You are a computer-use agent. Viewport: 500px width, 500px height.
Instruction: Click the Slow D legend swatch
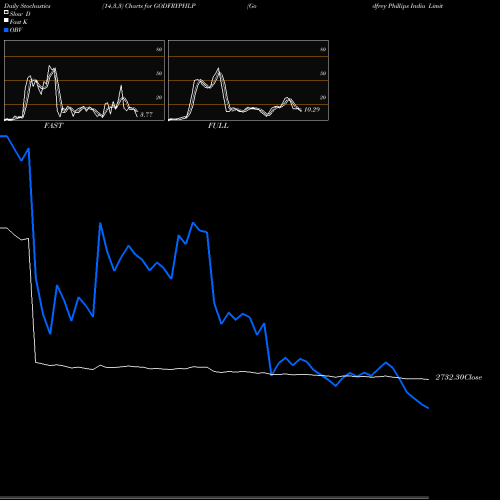point(6,12)
